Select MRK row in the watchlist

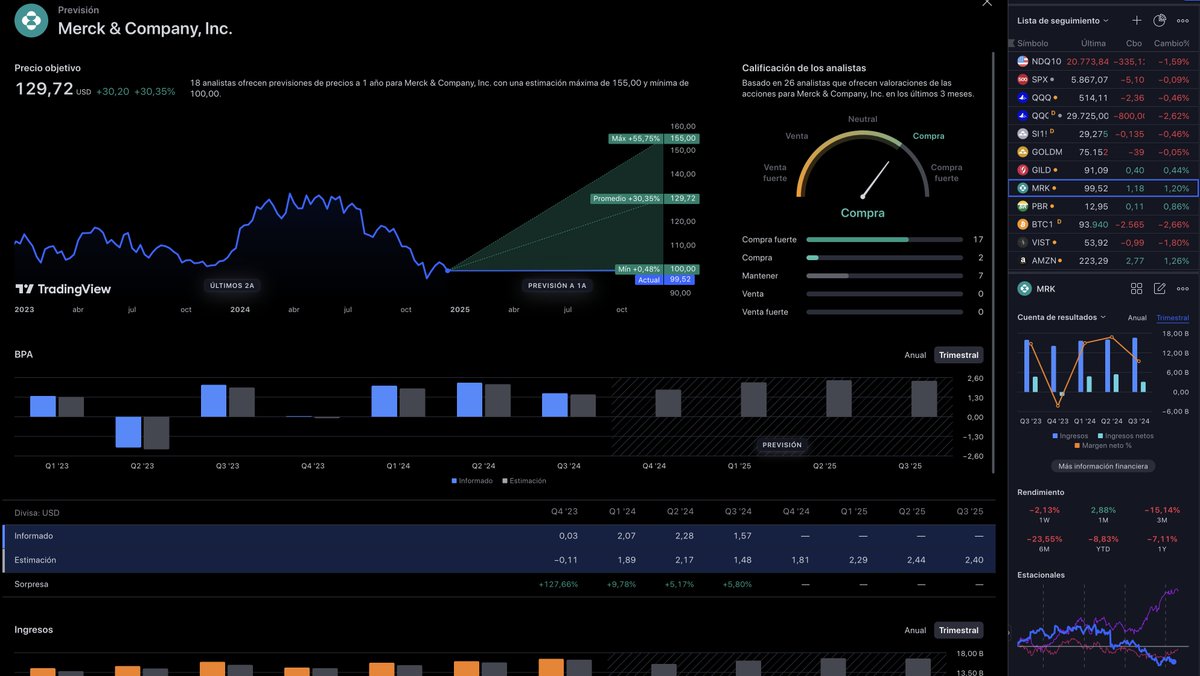(x=1104, y=188)
